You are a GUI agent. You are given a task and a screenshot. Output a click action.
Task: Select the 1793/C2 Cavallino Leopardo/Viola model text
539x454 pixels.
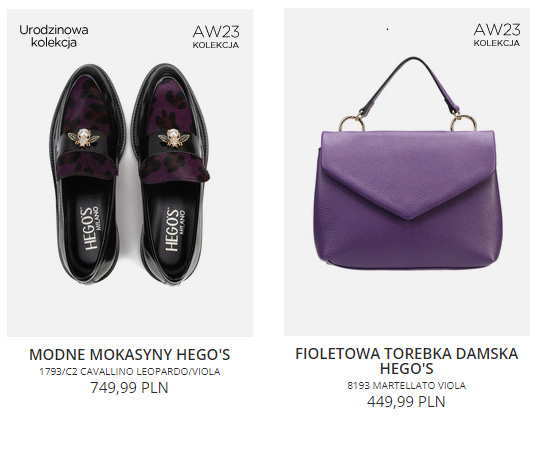[x=130, y=372]
